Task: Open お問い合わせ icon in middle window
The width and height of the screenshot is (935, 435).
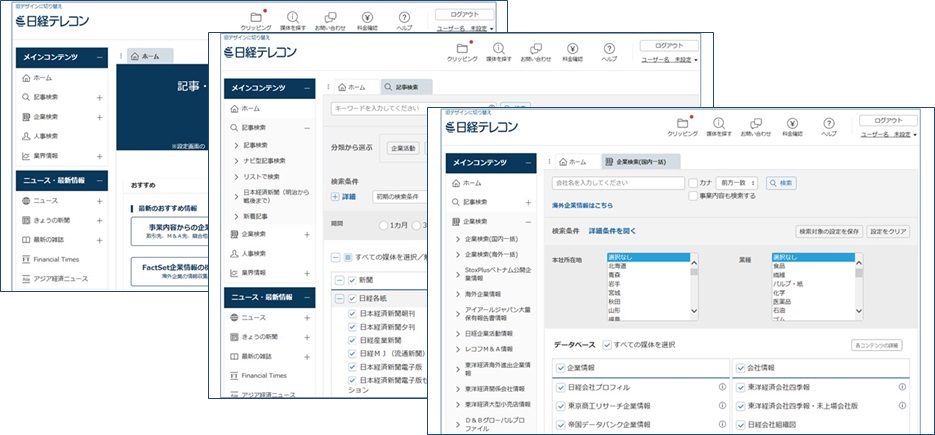Action: 535,49
